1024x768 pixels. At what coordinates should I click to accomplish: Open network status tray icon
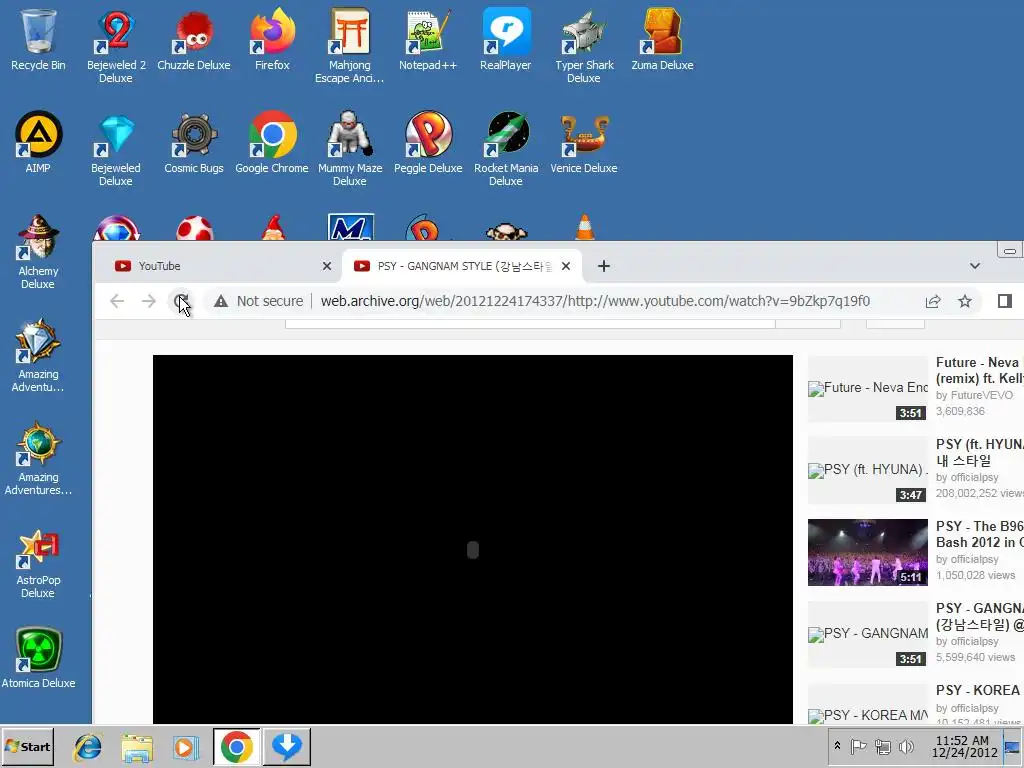[x=882, y=746]
